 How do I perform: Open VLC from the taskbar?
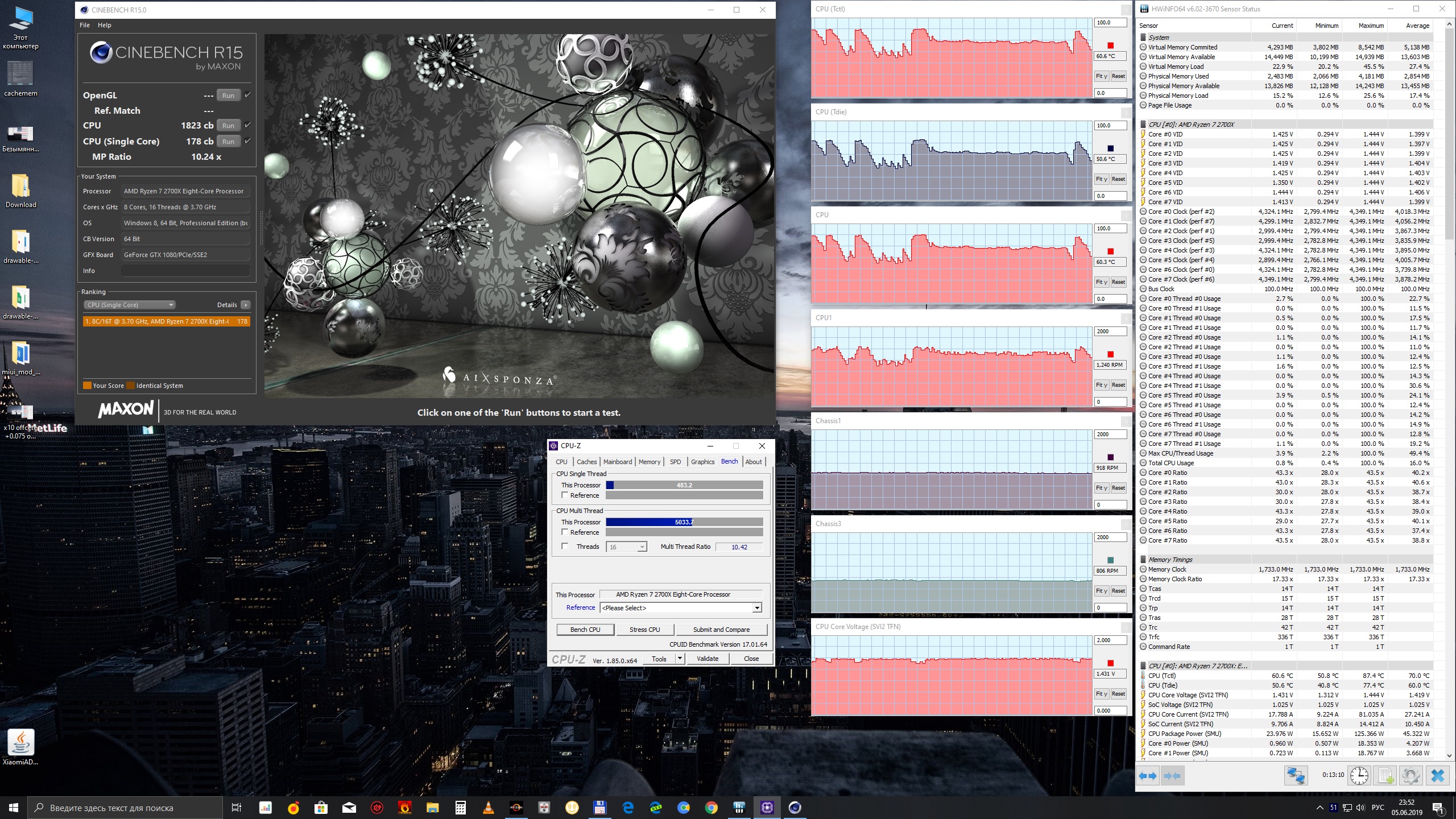(x=488, y=808)
